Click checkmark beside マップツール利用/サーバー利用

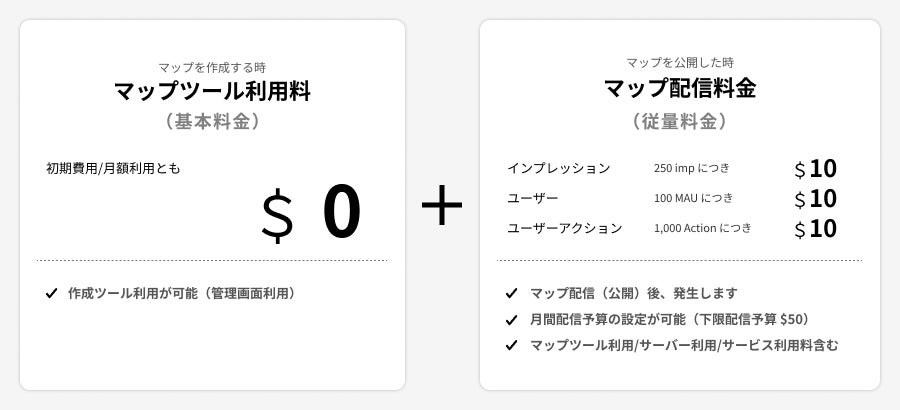click(x=511, y=346)
